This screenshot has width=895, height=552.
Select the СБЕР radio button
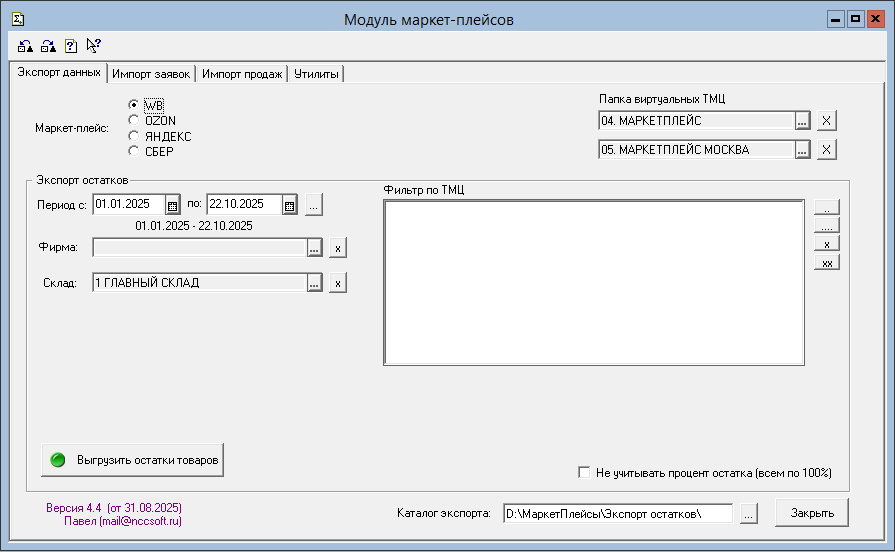click(133, 152)
